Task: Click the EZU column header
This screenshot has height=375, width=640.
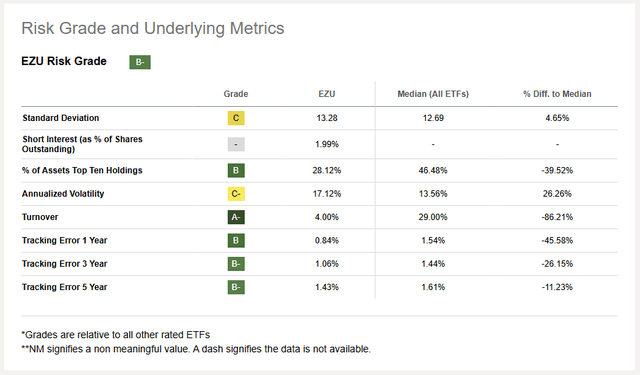Action: pyautogui.click(x=327, y=94)
